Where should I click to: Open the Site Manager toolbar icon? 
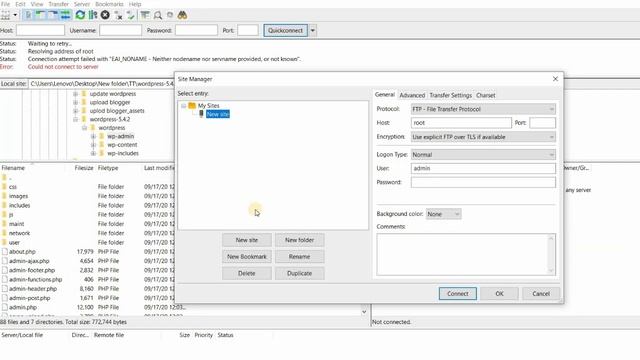5,15
